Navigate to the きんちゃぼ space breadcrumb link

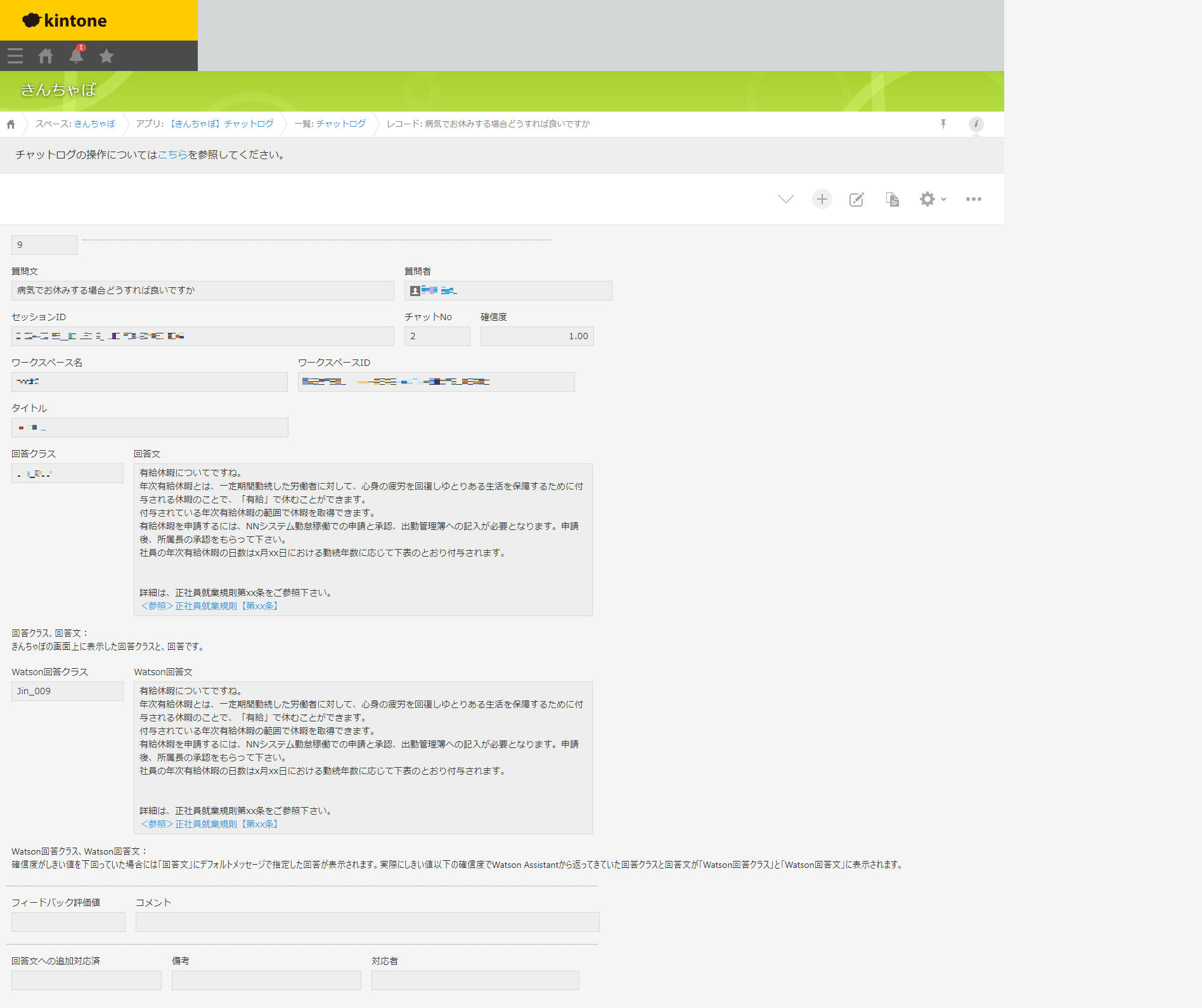point(94,124)
